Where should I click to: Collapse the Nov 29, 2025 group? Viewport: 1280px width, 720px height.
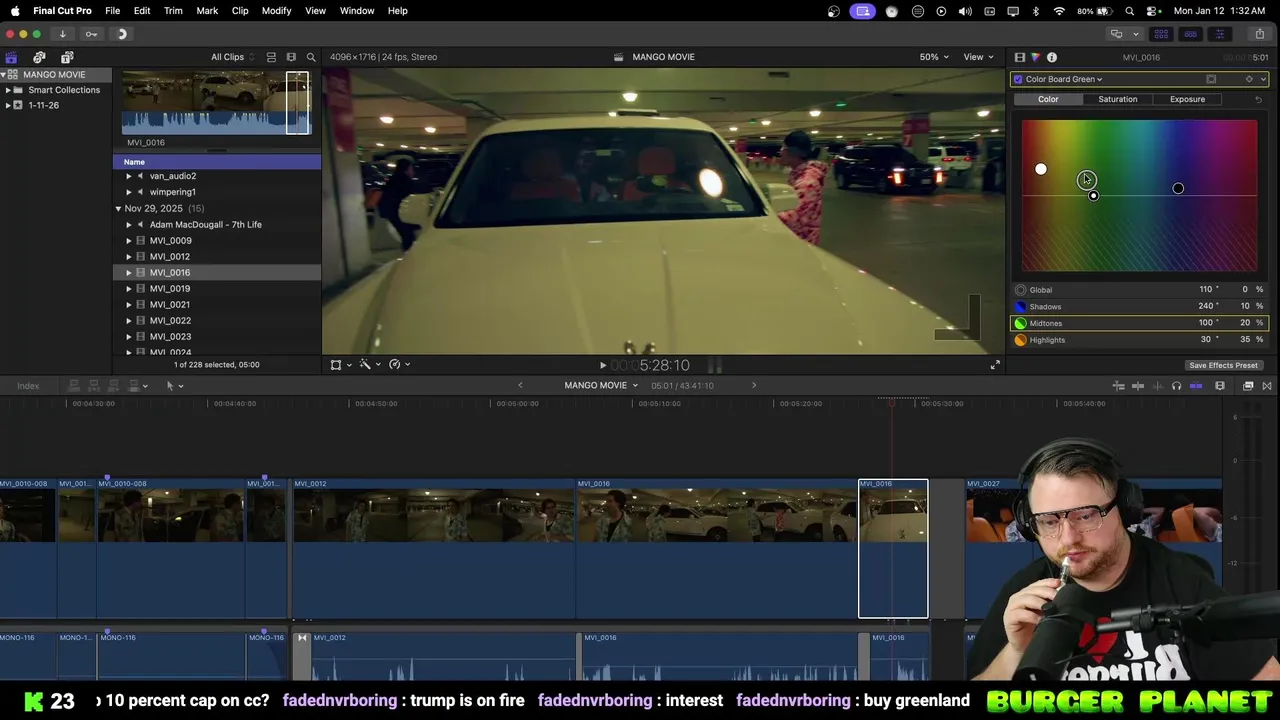118,209
